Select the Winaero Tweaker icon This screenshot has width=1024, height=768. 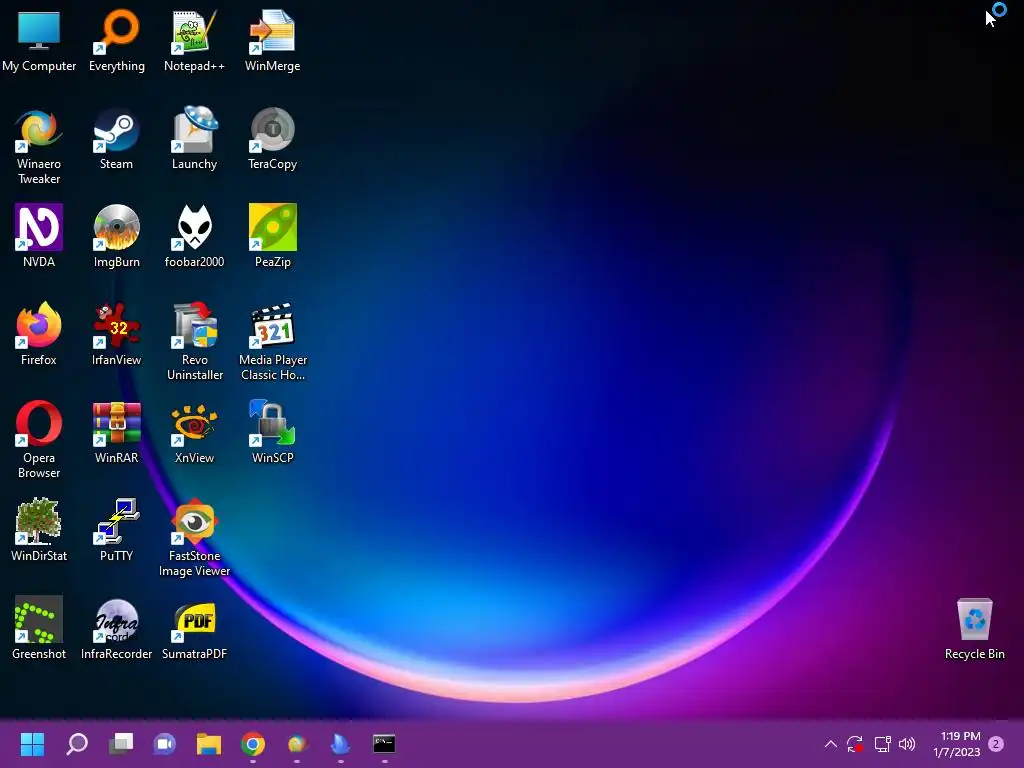(x=39, y=146)
